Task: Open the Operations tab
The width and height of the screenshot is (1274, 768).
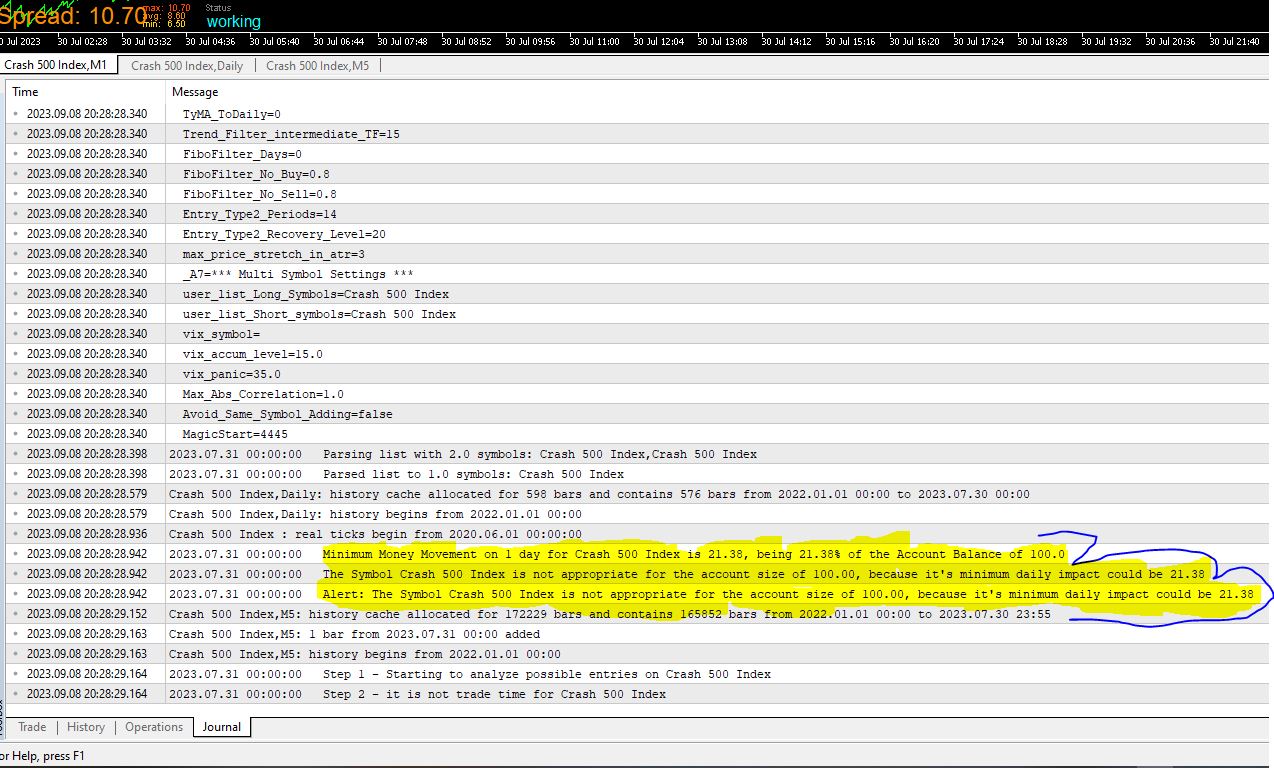Action: tap(154, 727)
